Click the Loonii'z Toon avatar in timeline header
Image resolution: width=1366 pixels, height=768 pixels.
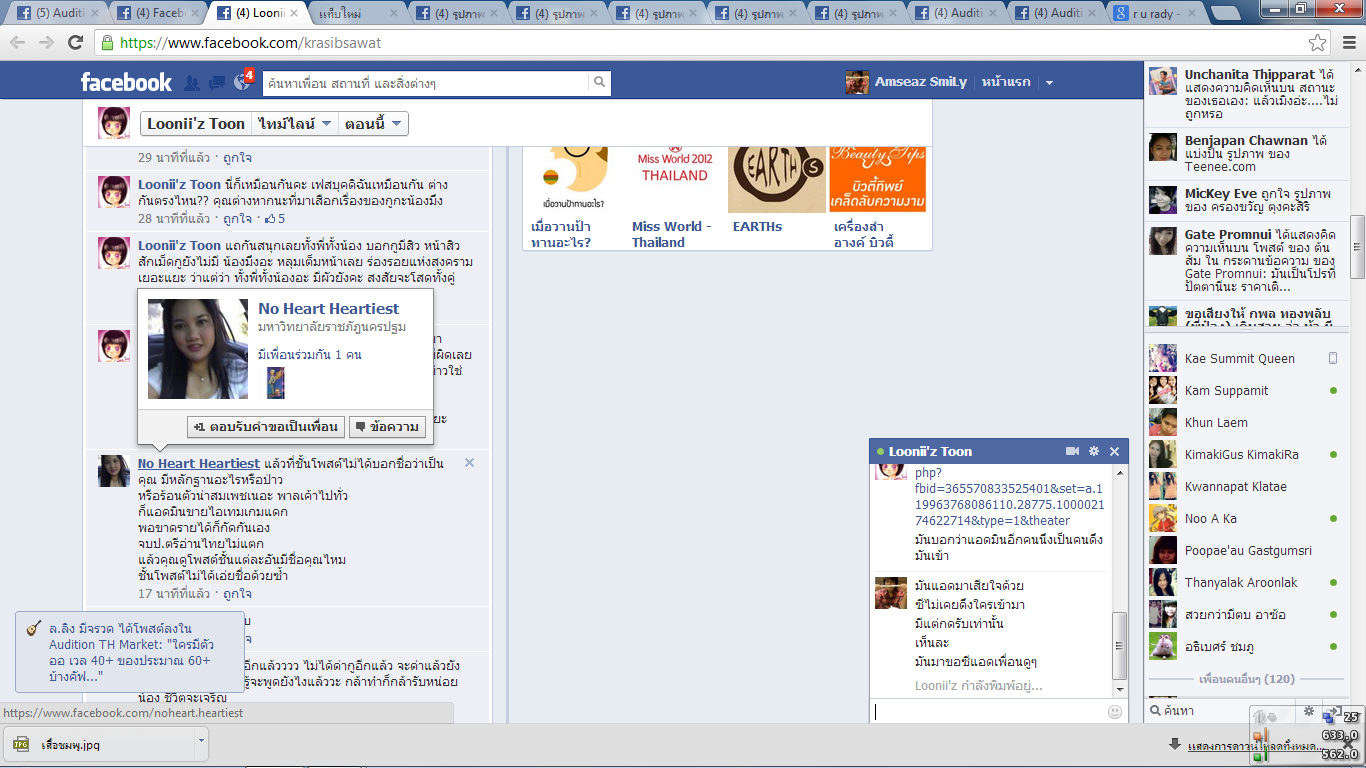[114, 124]
